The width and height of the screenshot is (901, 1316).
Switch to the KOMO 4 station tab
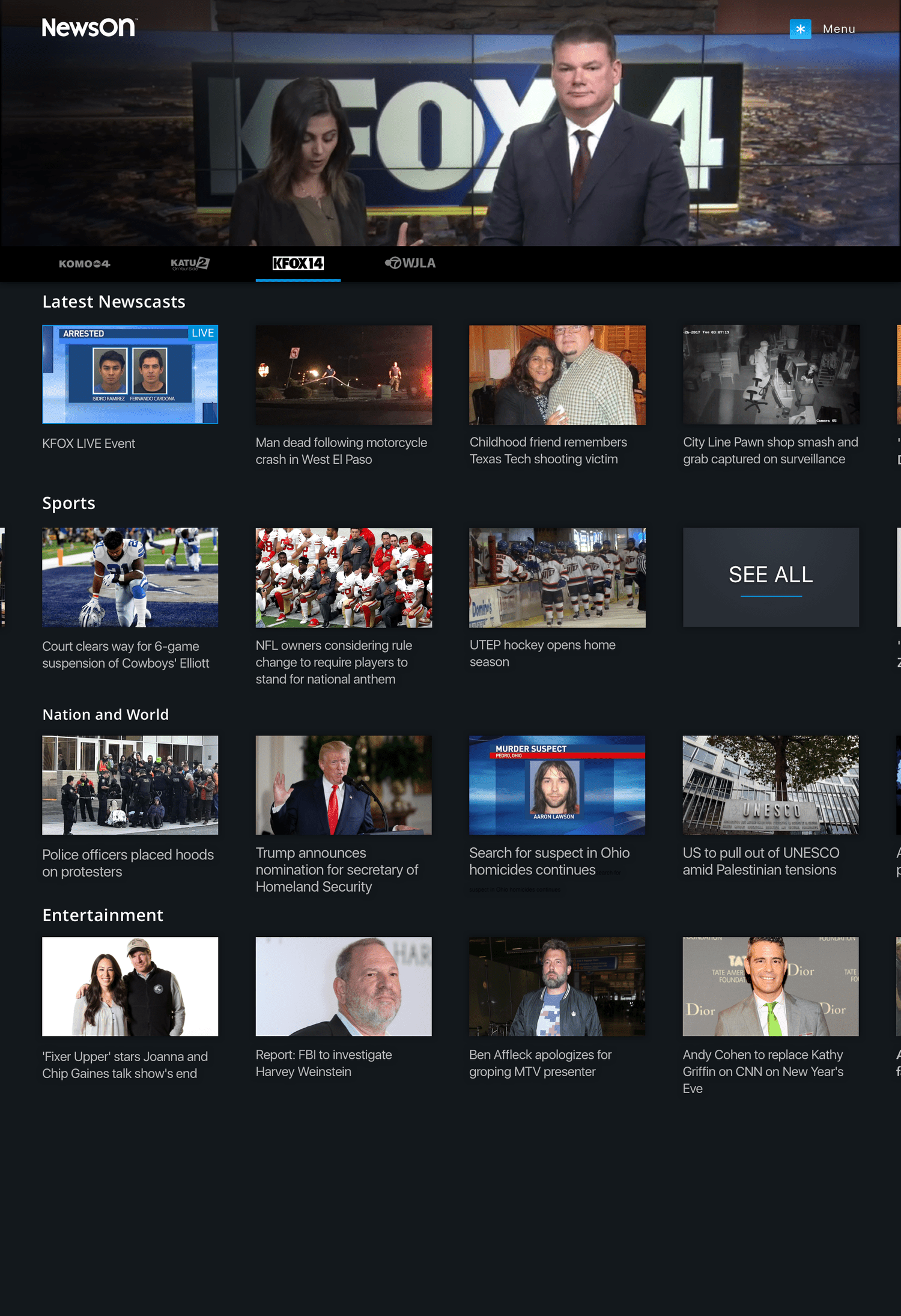[x=85, y=263]
